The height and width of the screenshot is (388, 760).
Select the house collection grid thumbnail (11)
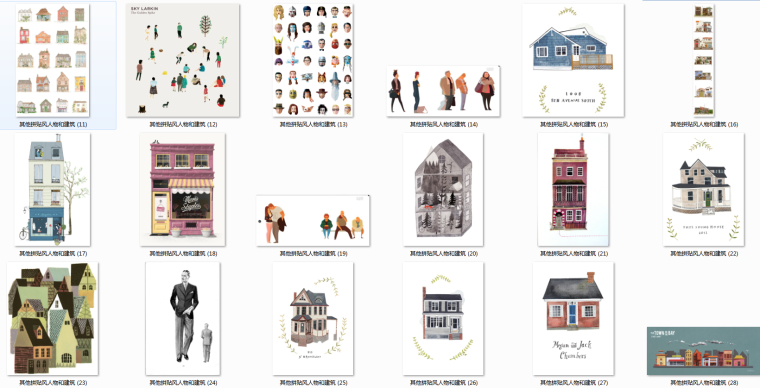(x=52, y=61)
